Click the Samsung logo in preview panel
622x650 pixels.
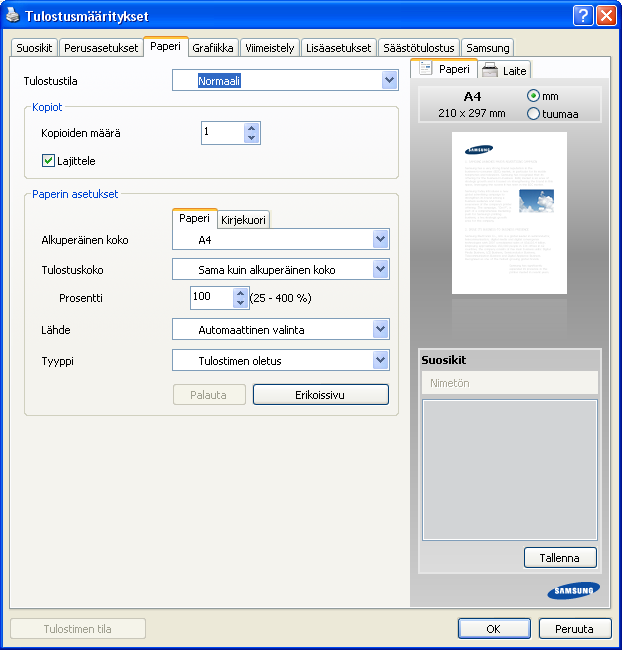574,590
